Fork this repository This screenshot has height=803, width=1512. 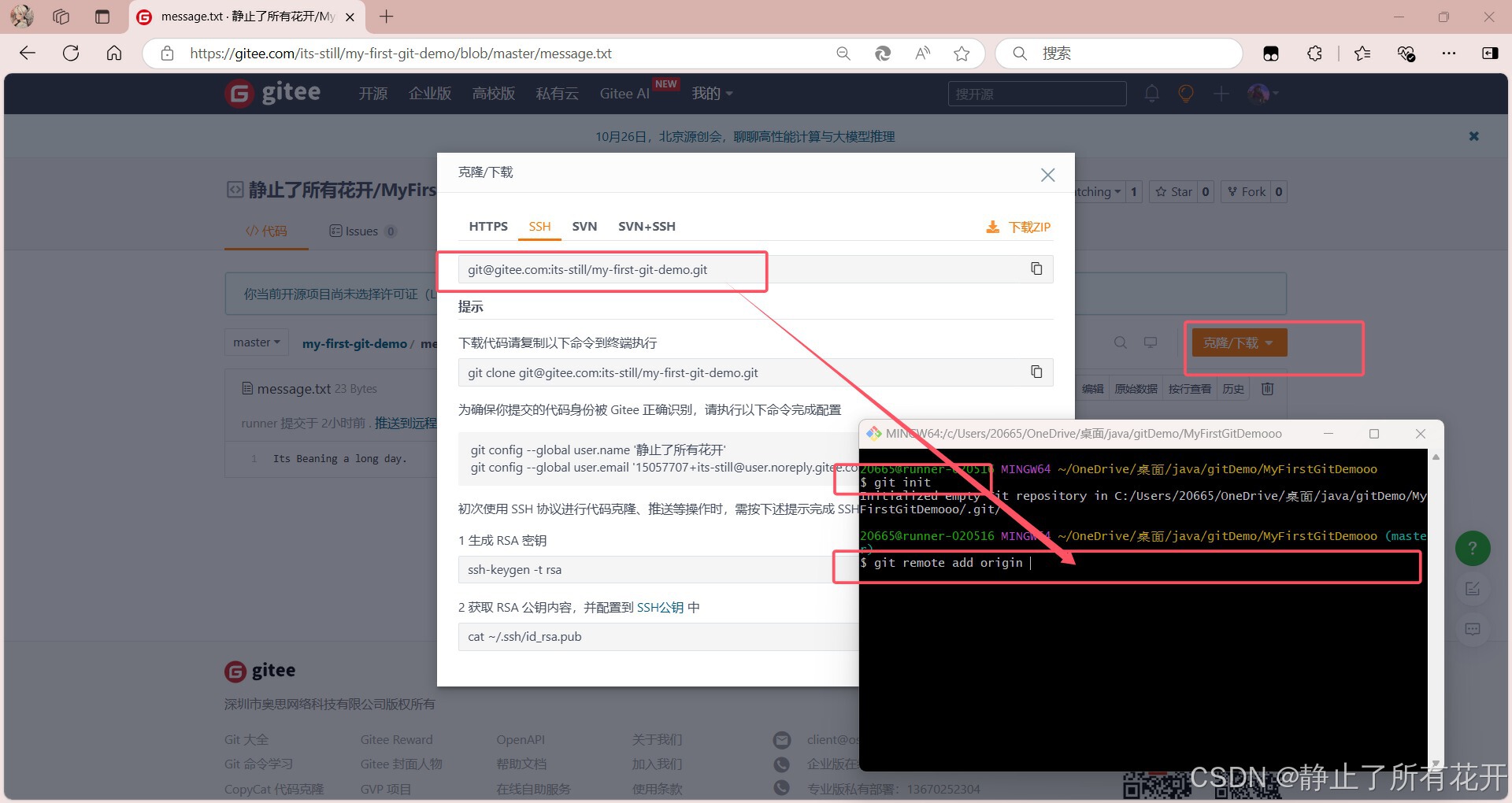click(1246, 191)
